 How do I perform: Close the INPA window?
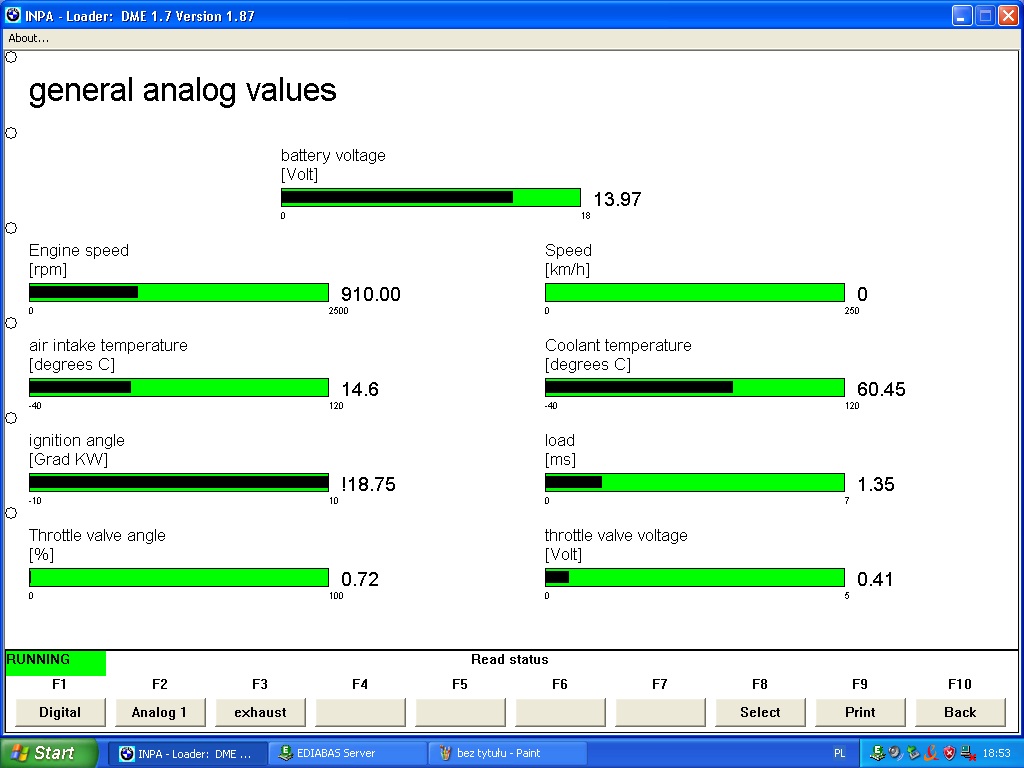click(1008, 16)
